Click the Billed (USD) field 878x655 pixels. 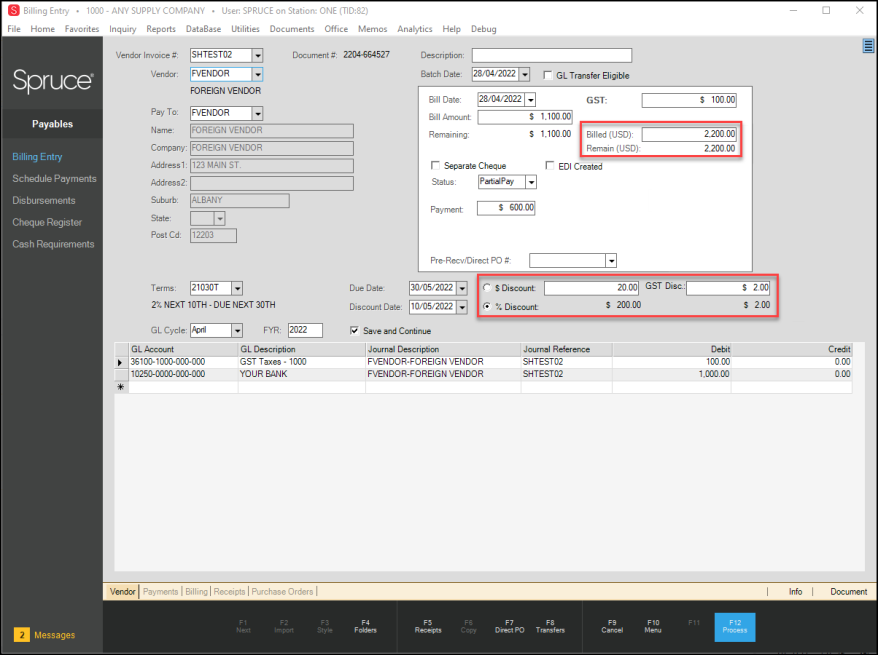689,134
